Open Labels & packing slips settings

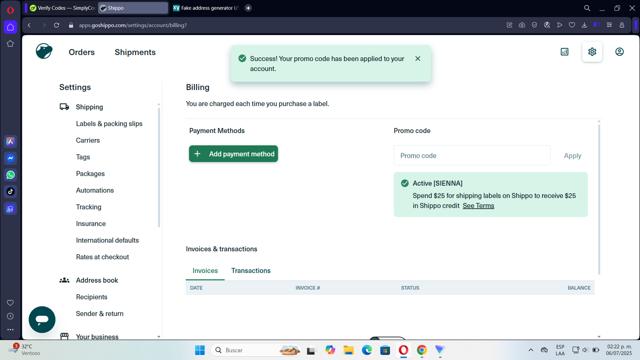pos(109,124)
